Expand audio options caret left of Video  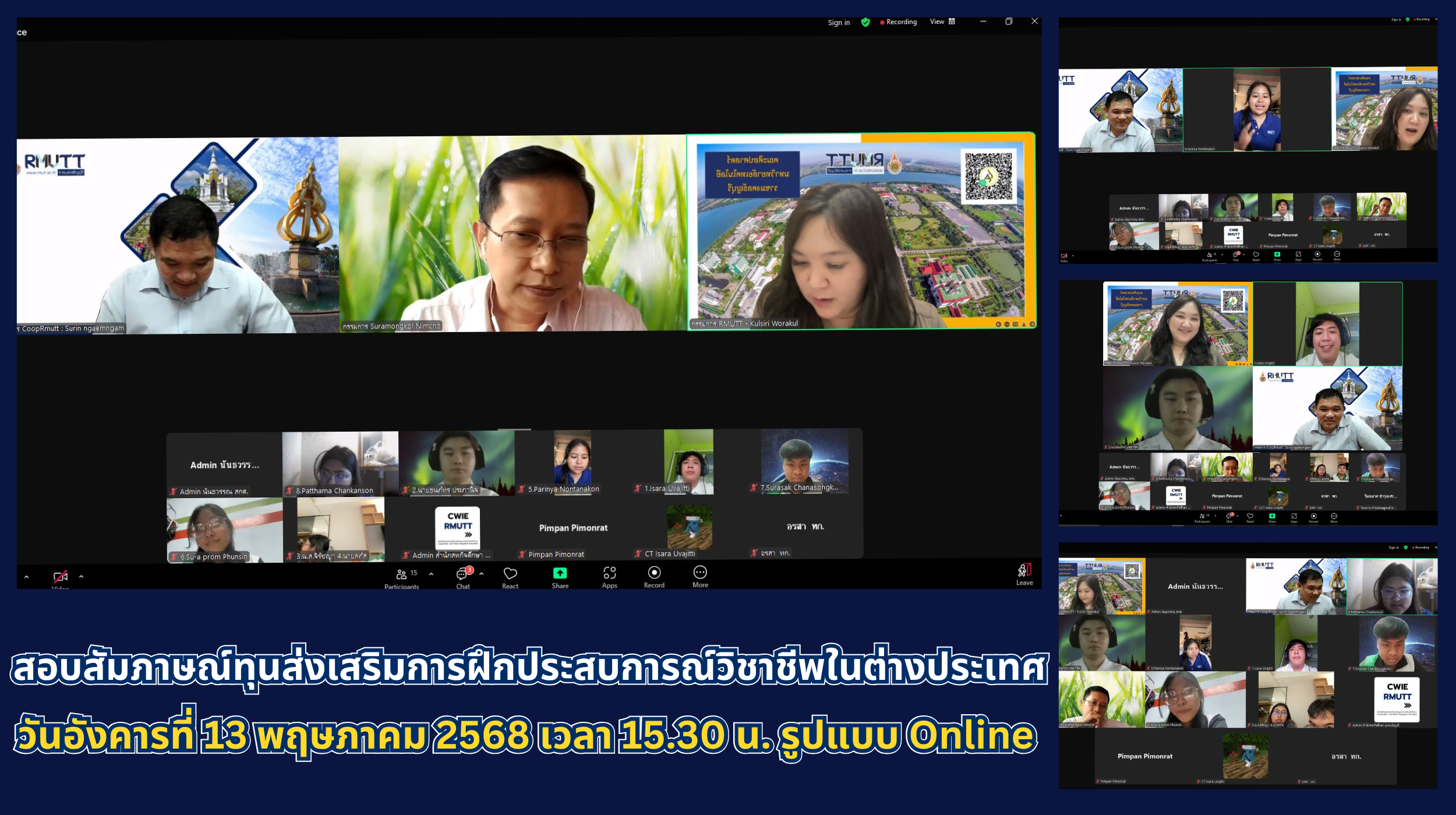click(x=26, y=577)
